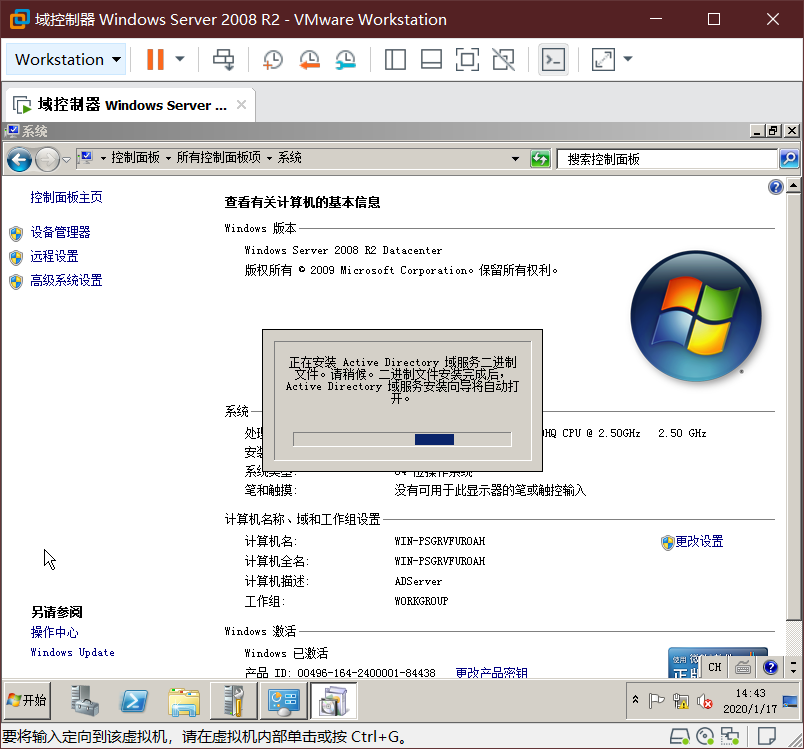Click the CH language bar indicator
The width and height of the screenshot is (804, 749).
point(714,667)
